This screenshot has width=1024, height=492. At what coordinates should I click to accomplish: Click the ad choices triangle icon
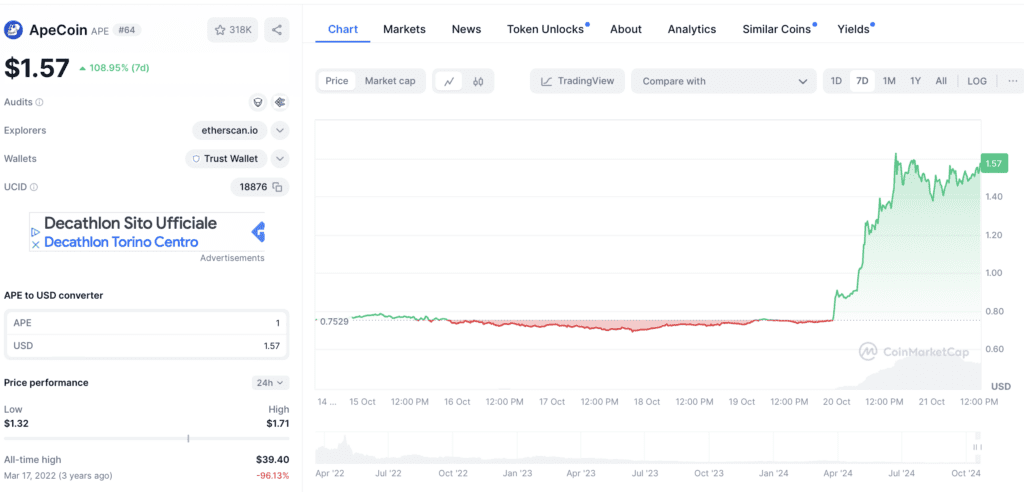pos(36,232)
